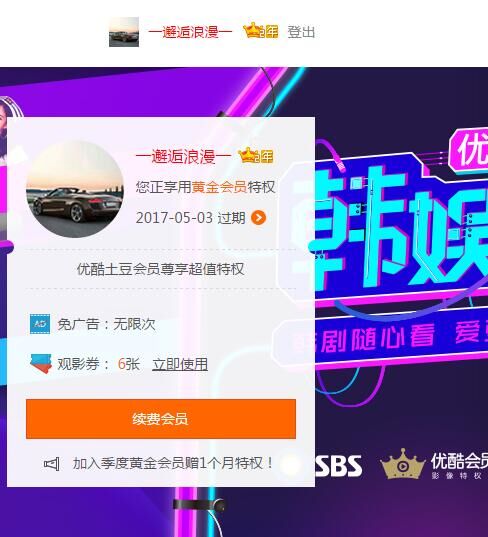Screen dimensions: 488x537
Task: Click 登出 to log out
Action: (301, 32)
